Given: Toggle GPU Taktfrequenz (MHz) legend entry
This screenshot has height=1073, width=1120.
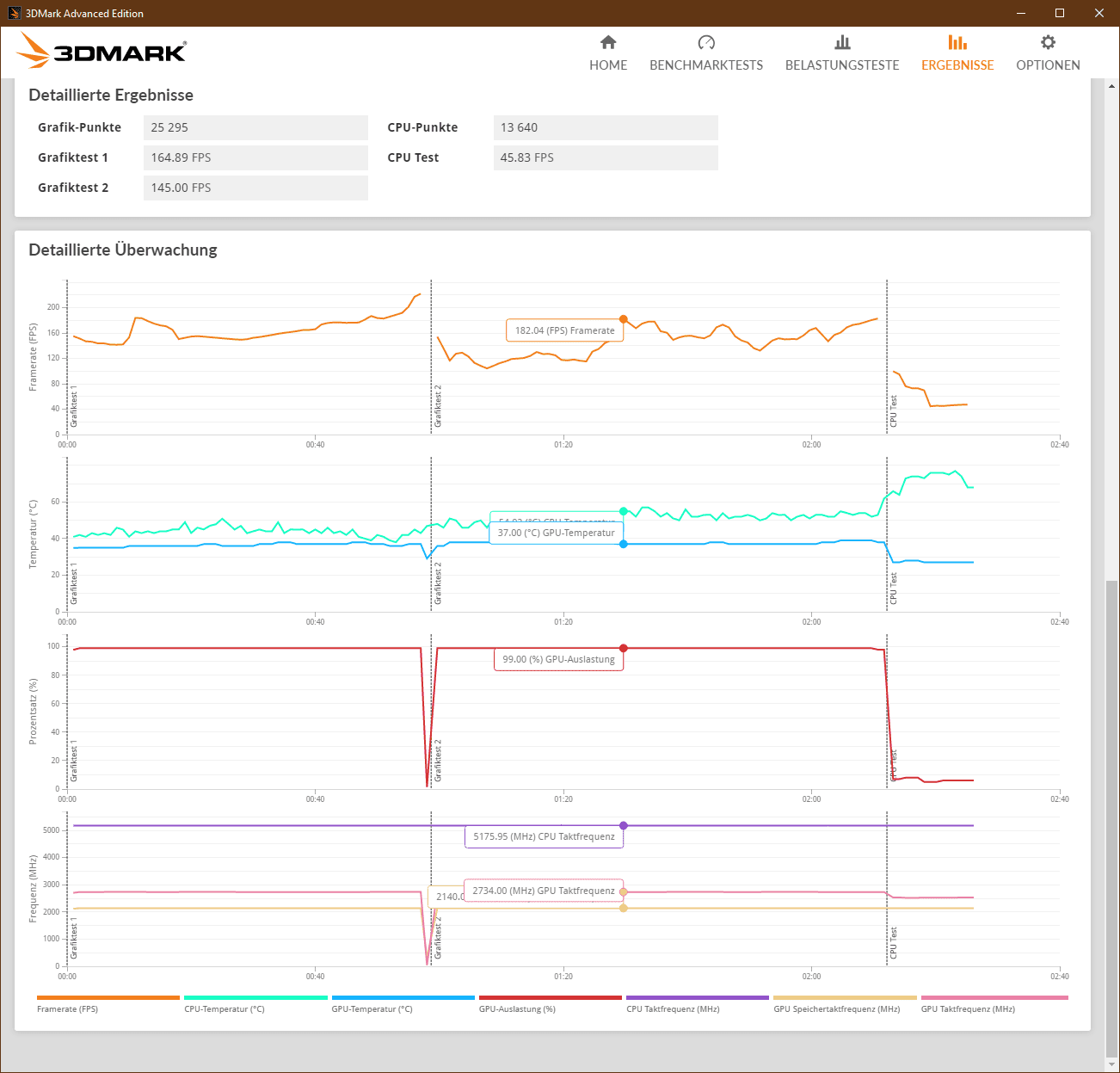Looking at the screenshot, I should click(994, 1004).
